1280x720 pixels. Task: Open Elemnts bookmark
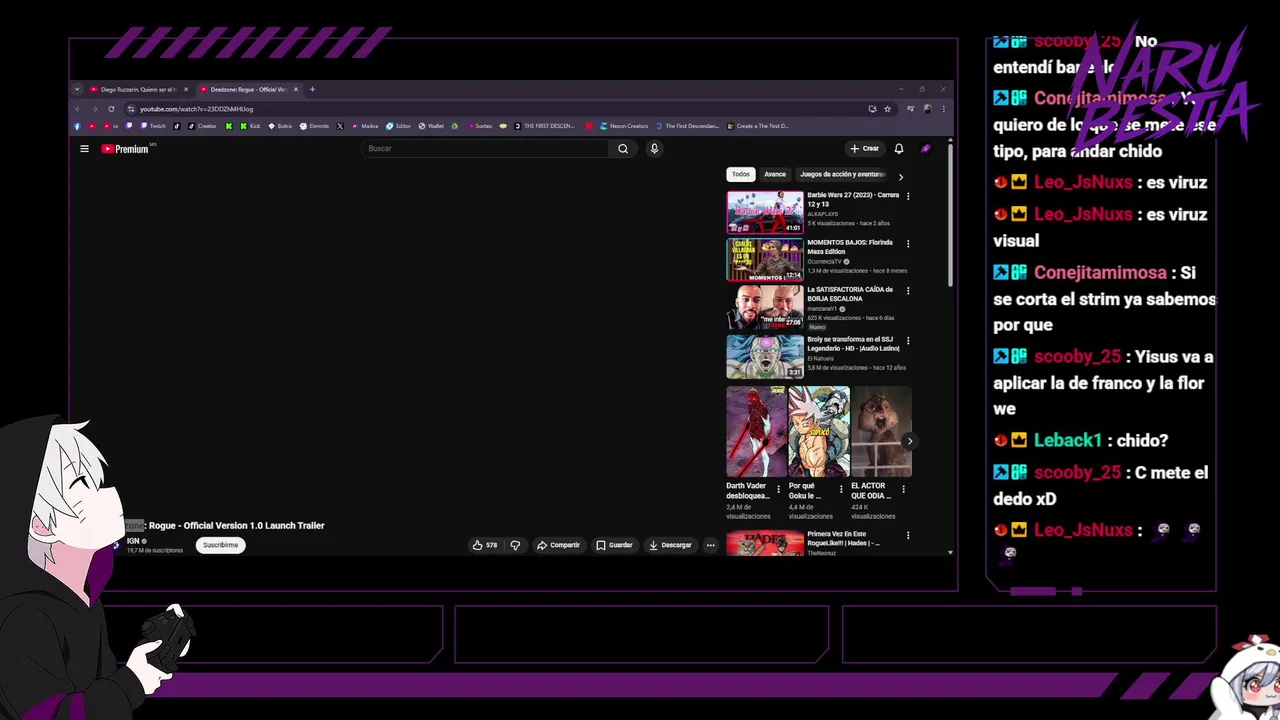pos(315,126)
